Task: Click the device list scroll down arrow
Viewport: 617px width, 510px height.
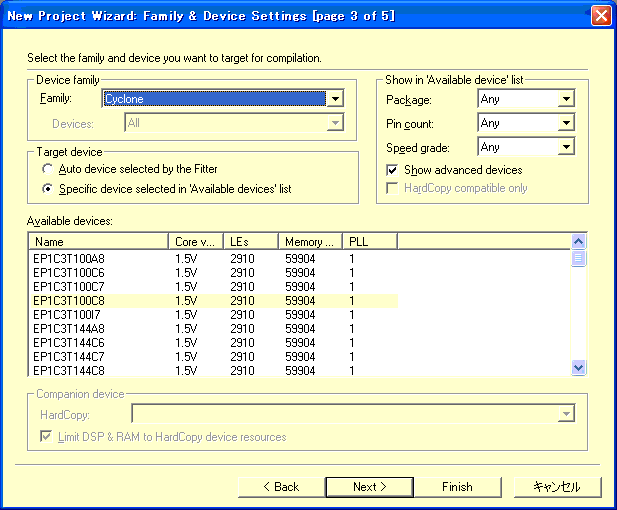Action: point(578,368)
